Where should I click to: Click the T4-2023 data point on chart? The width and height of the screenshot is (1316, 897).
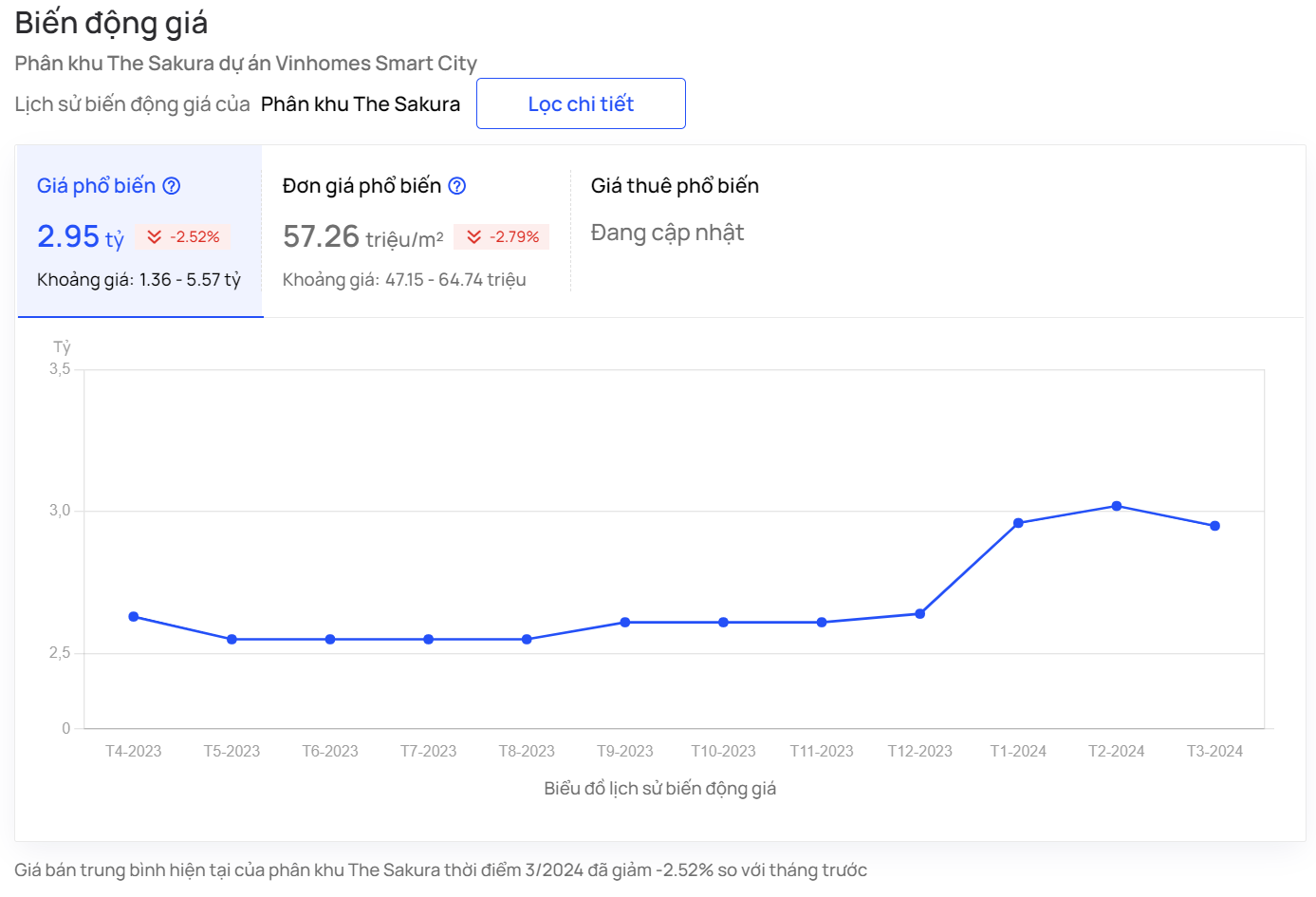point(134,617)
